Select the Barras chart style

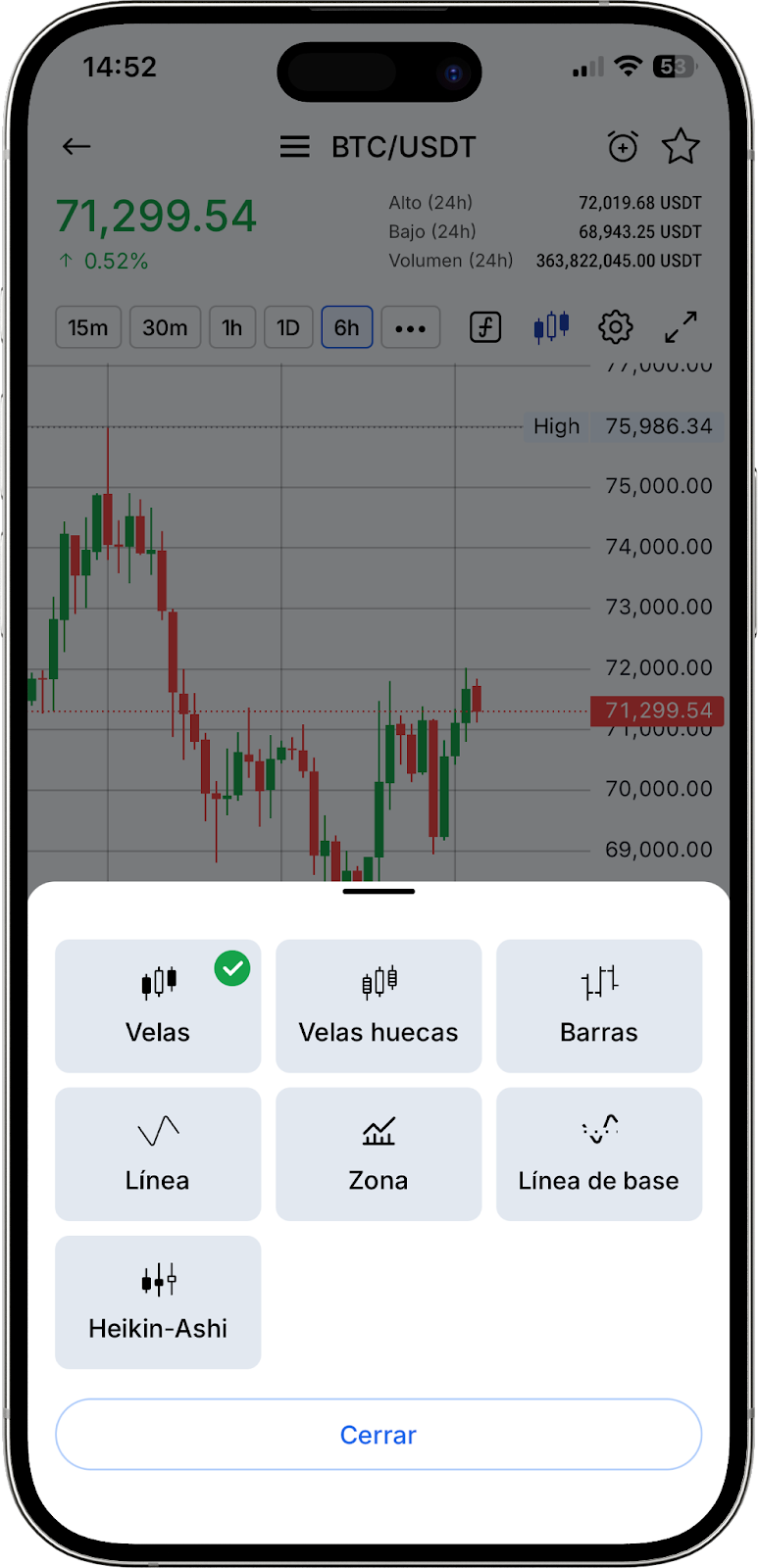pos(599,1005)
